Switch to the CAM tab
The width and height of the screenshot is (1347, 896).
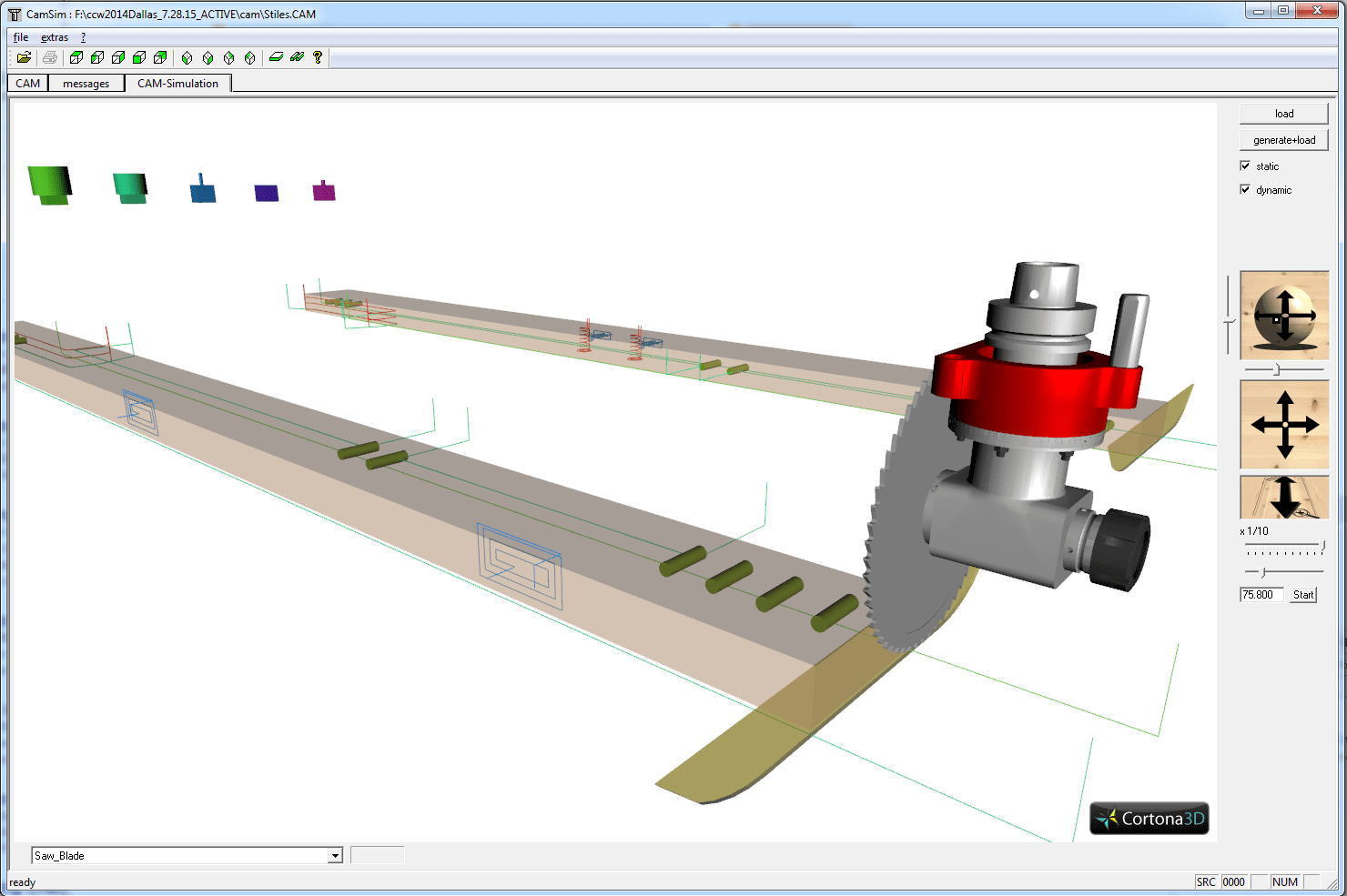point(26,83)
